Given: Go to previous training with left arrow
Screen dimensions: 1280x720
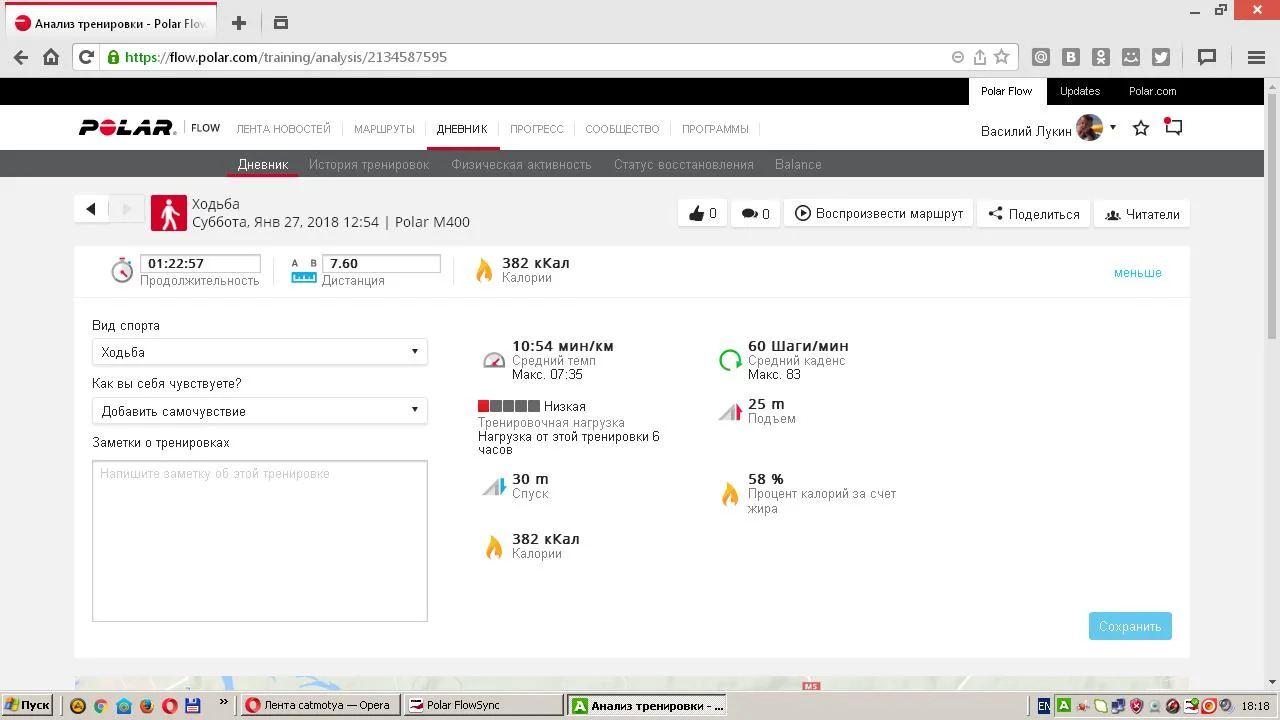Looking at the screenshot, I should coord(91,209).
